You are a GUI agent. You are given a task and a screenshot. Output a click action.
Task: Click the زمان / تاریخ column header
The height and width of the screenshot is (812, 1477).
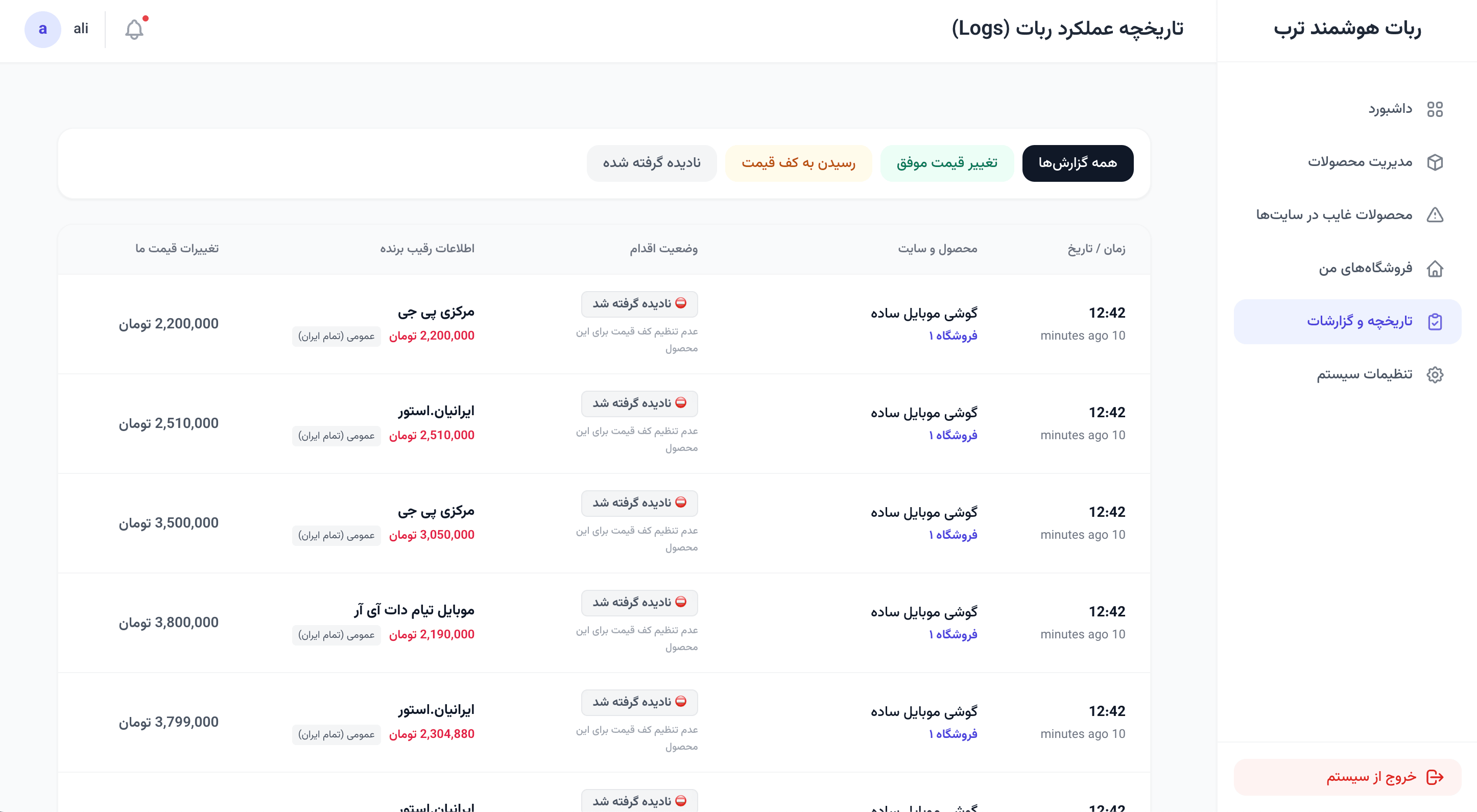click(x=1097, y=249)
